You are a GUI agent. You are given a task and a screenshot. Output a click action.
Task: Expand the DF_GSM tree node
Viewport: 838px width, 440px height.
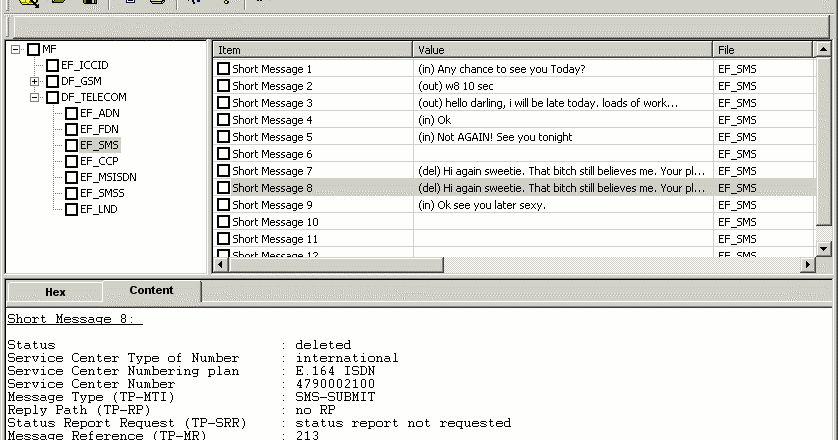tap(34, 81)
